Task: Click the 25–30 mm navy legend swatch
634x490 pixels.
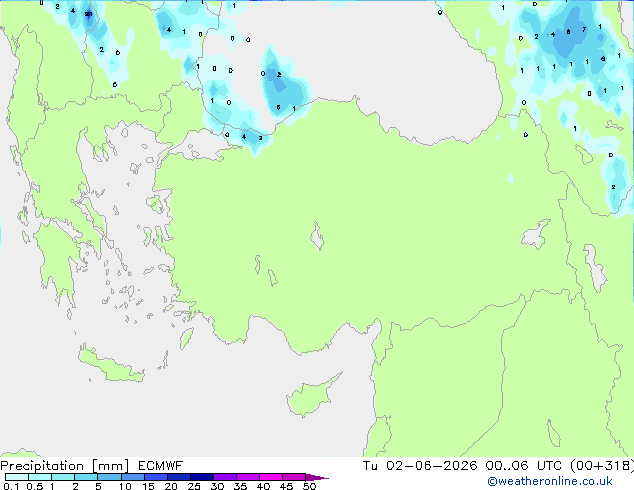Action: [x=201, y=477]
